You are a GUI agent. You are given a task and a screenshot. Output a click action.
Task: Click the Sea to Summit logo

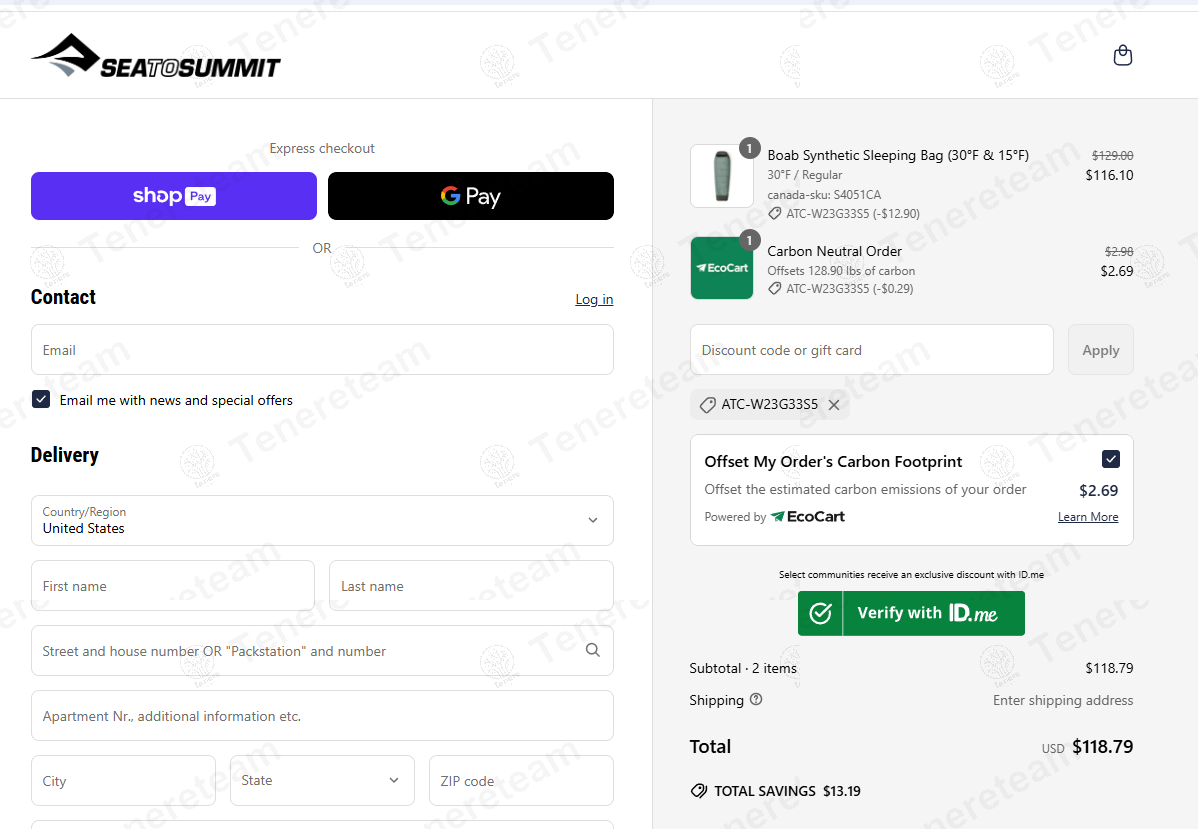click(156, 56)
